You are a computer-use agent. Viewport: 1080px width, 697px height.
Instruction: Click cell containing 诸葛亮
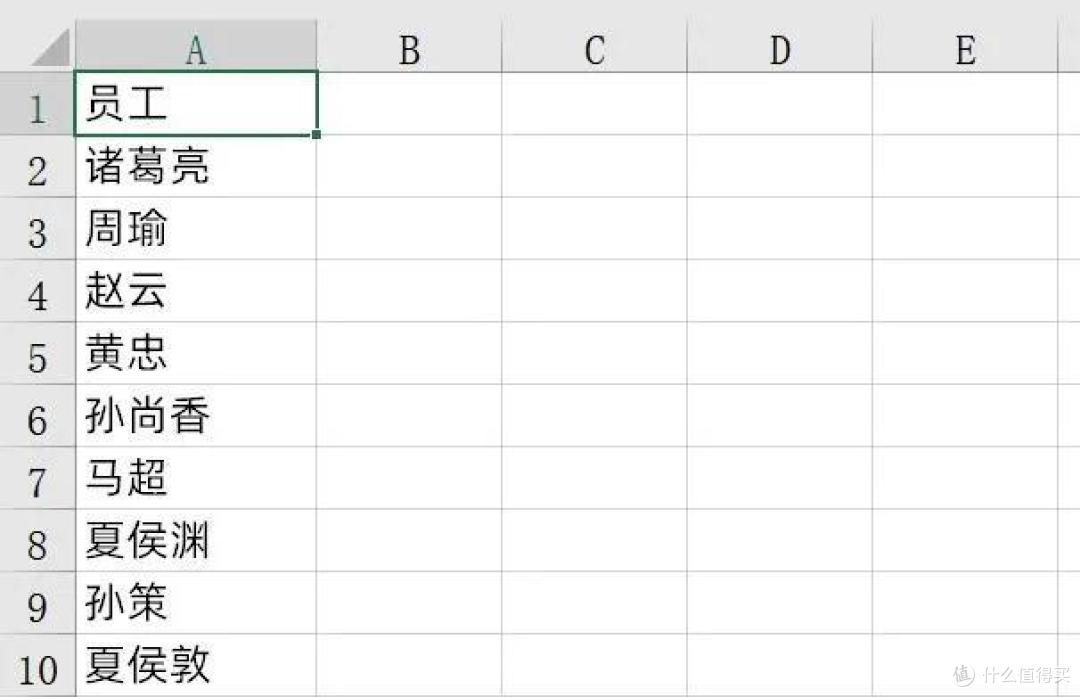tap(196, 166)
